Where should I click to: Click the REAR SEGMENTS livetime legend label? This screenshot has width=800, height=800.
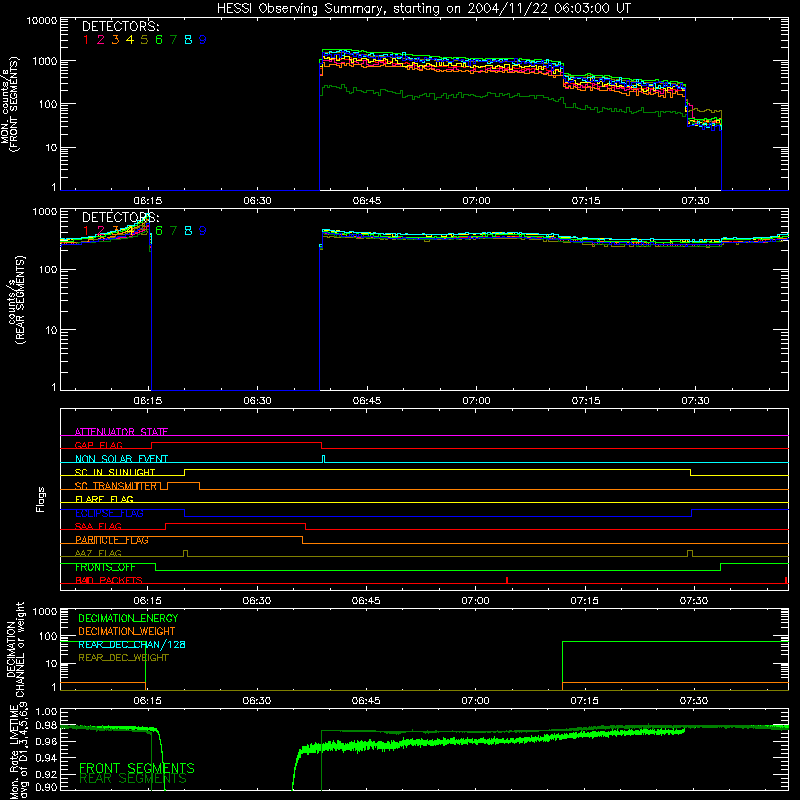click(x=133, y=779)
